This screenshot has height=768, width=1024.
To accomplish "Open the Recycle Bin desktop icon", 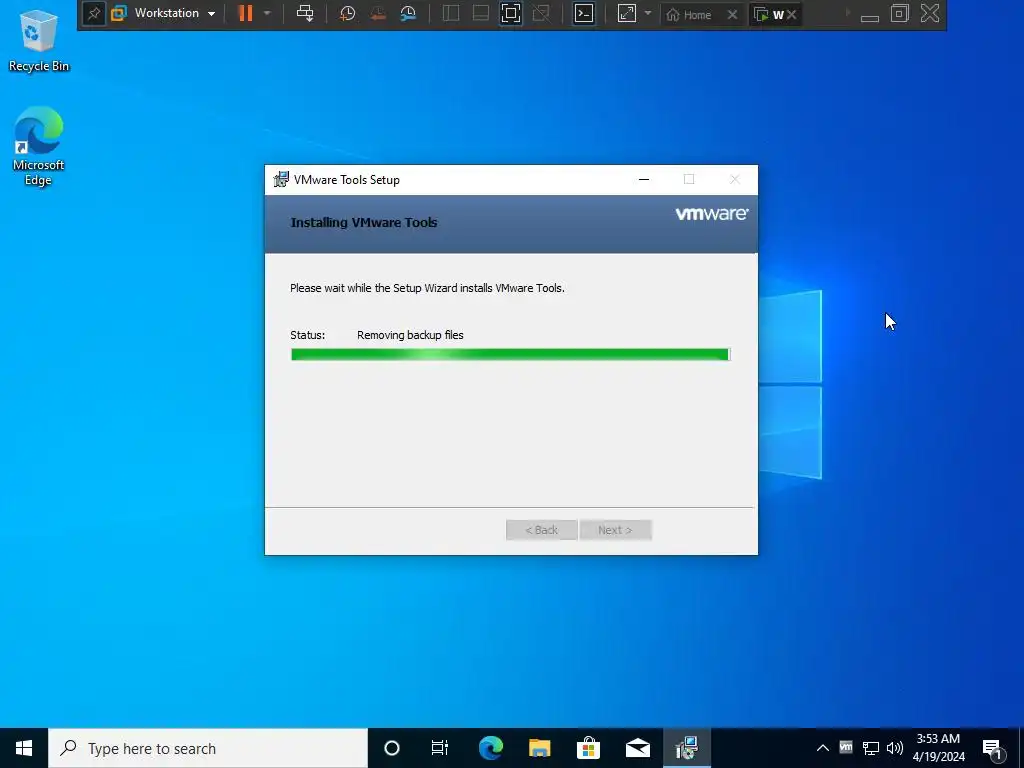I will coord(39,40).
